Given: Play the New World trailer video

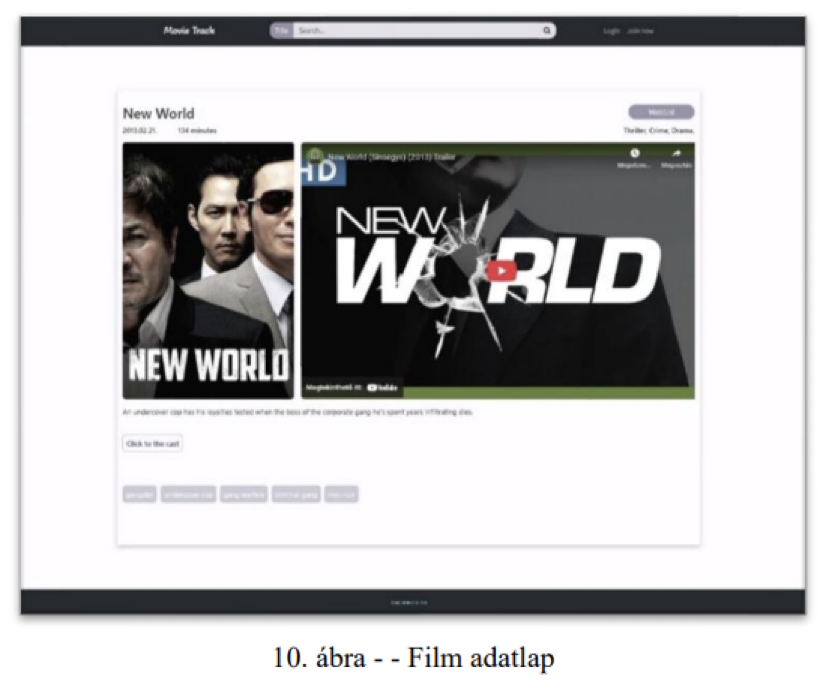Looking at the screenshot, I should click(501, 271).
